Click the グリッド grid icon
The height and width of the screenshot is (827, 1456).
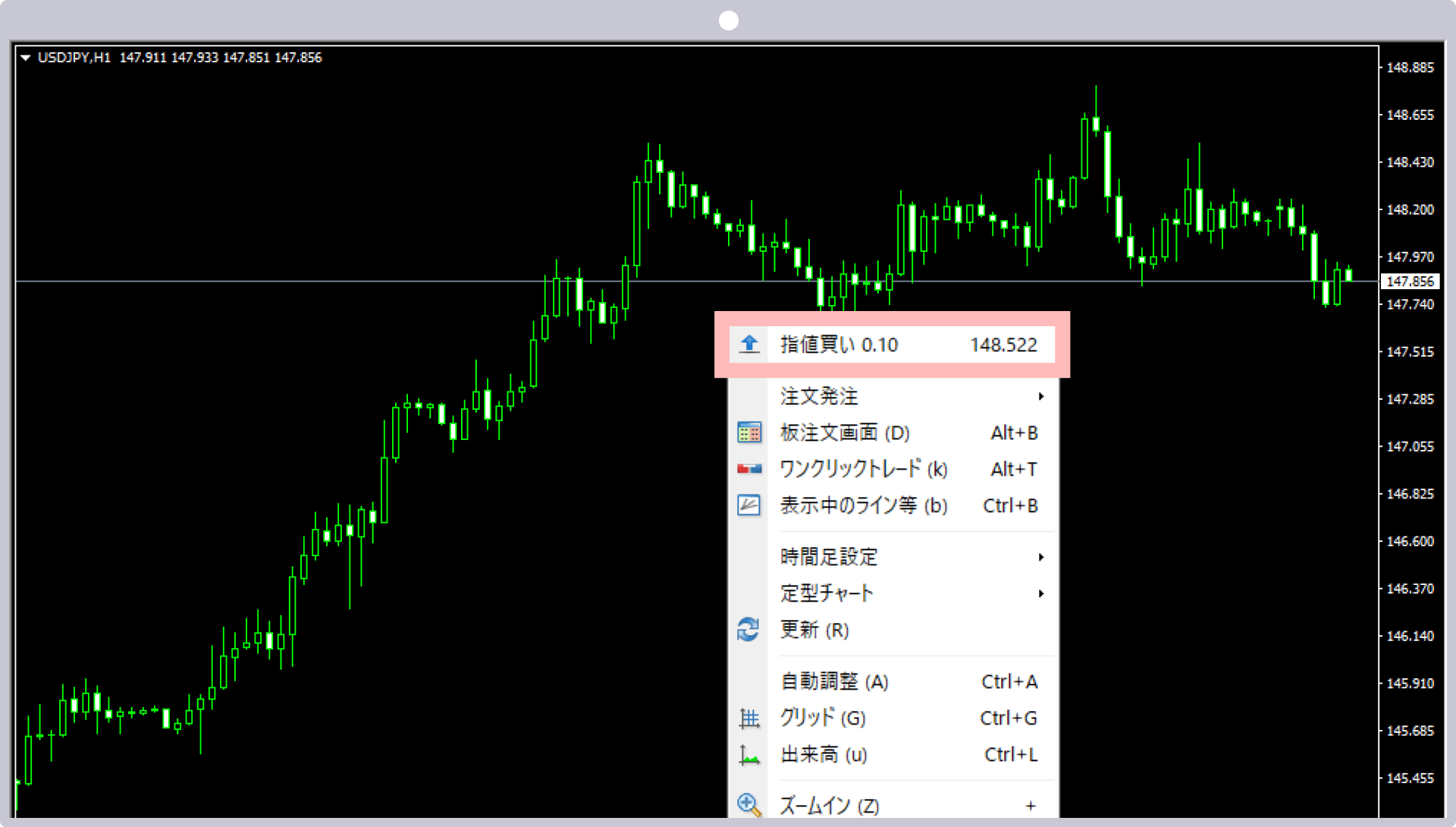pyautogui.click(x=749, y=718)
